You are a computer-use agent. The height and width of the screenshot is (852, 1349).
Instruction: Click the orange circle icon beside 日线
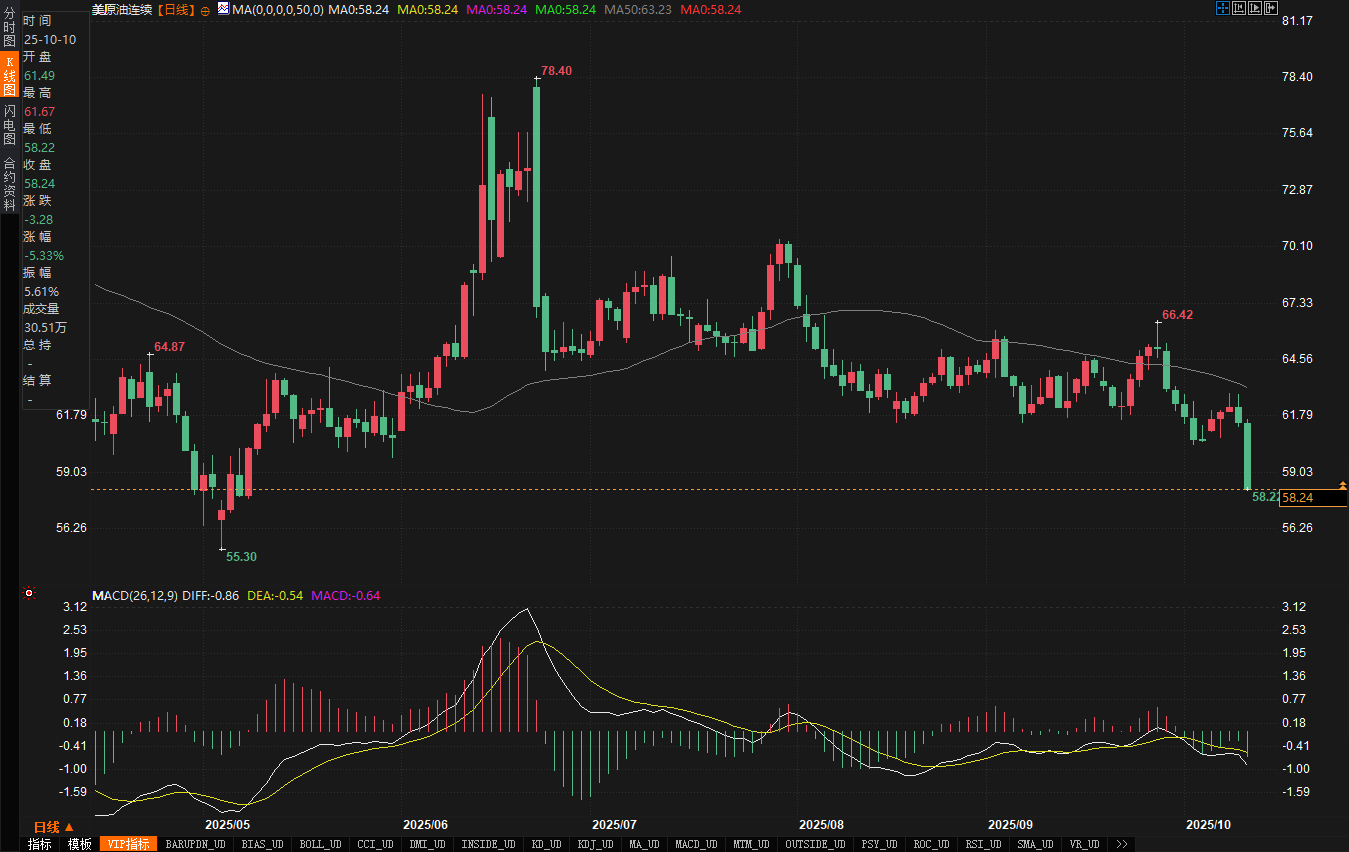[204, 9]
